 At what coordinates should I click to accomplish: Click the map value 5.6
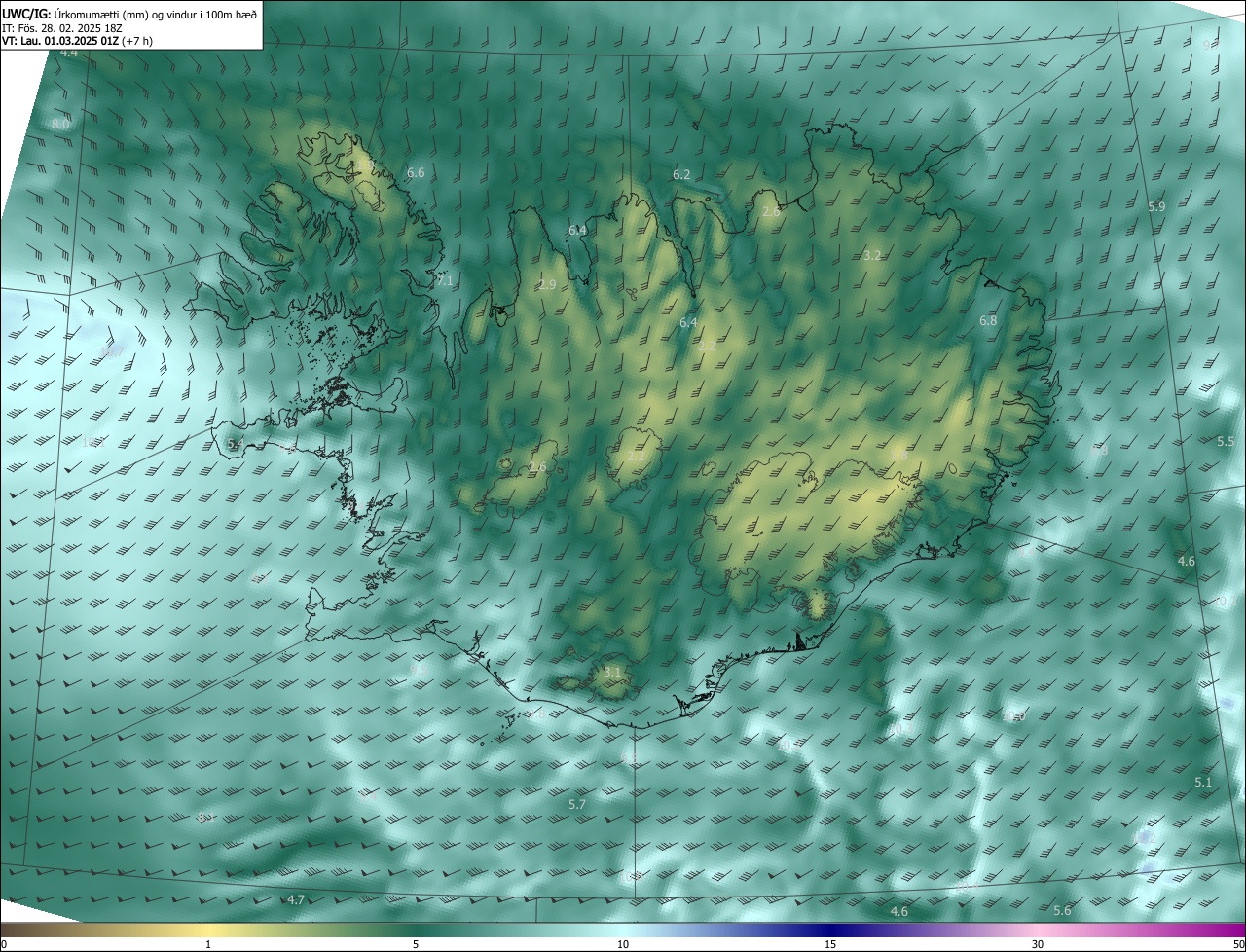[1062, 910]
